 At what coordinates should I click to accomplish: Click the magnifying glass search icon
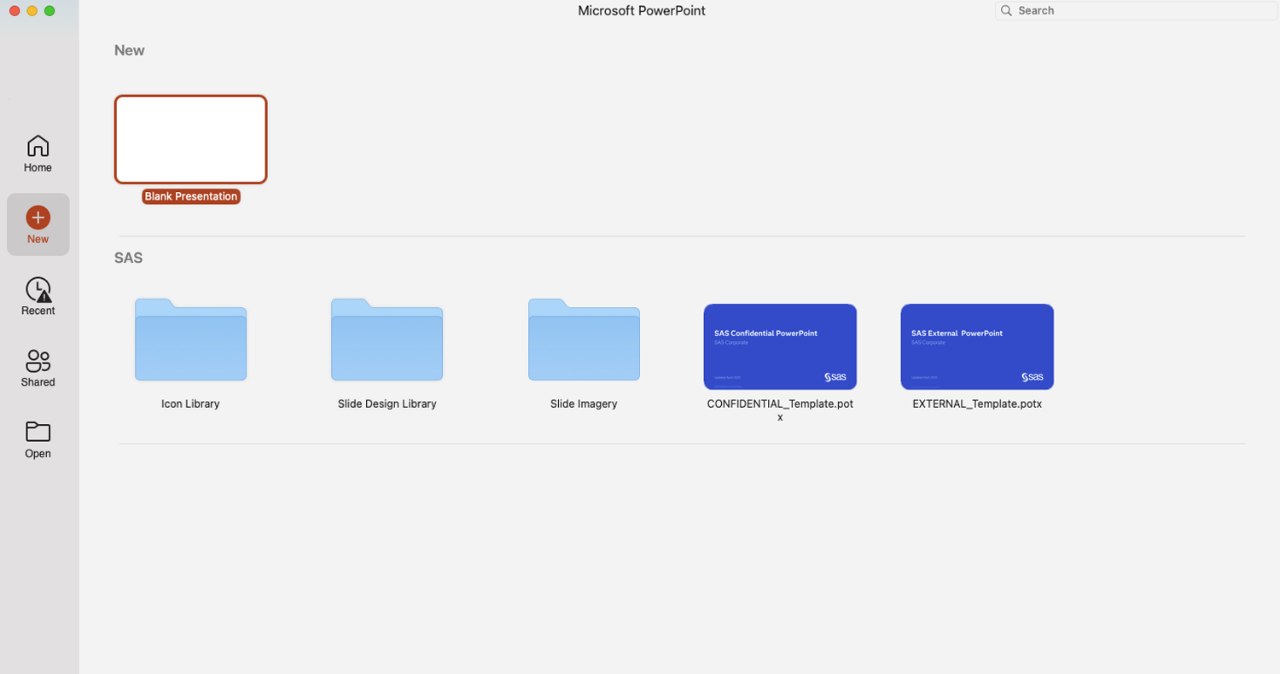(1006, 11)
